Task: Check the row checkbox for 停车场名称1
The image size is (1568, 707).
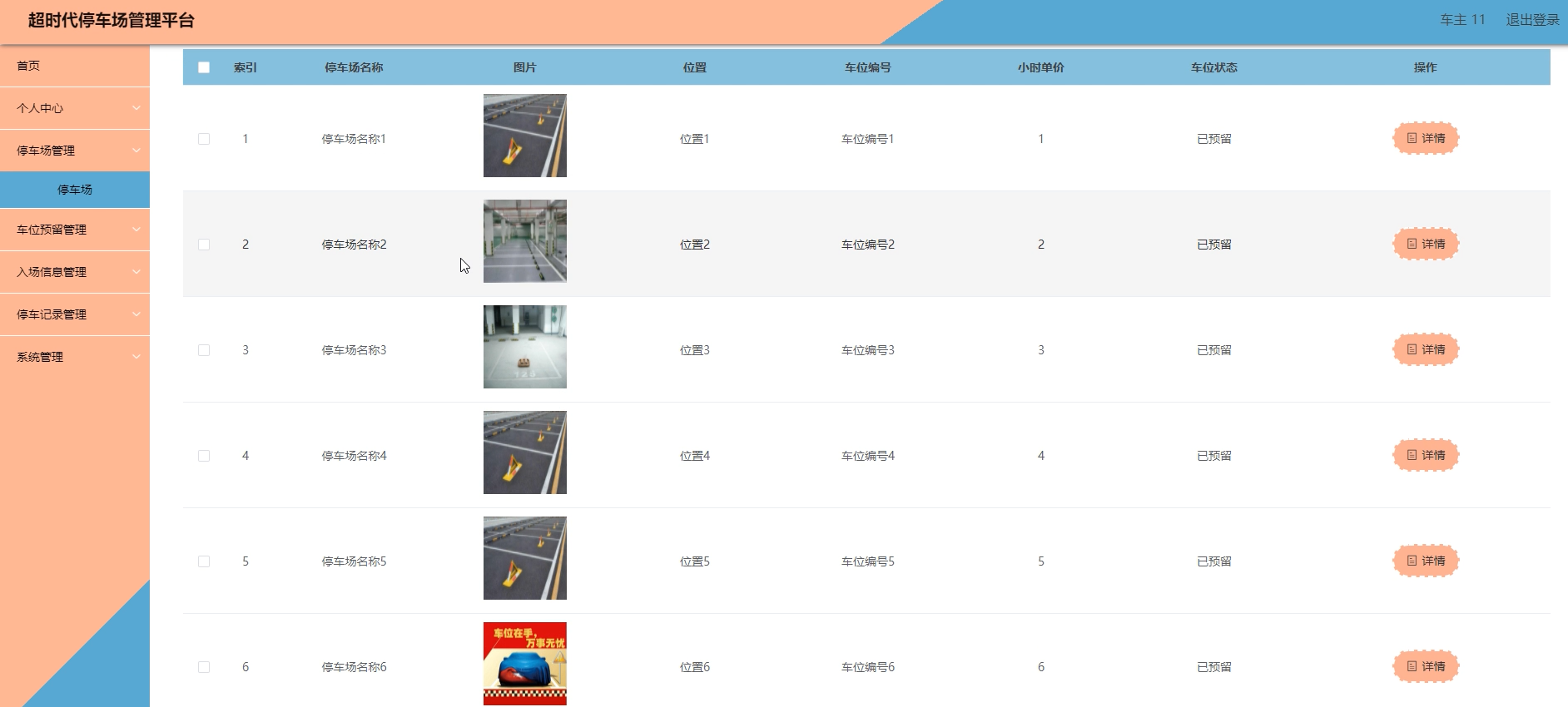Action: coord(204,139)
